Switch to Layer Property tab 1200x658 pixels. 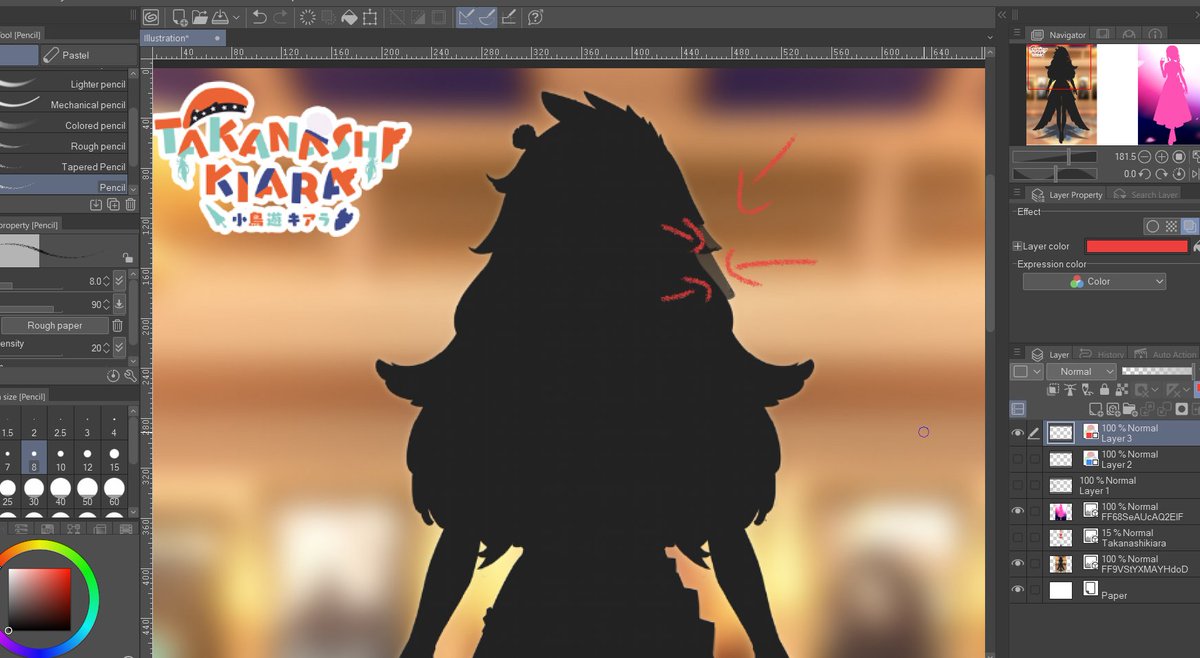click(x=1067, y=195)
